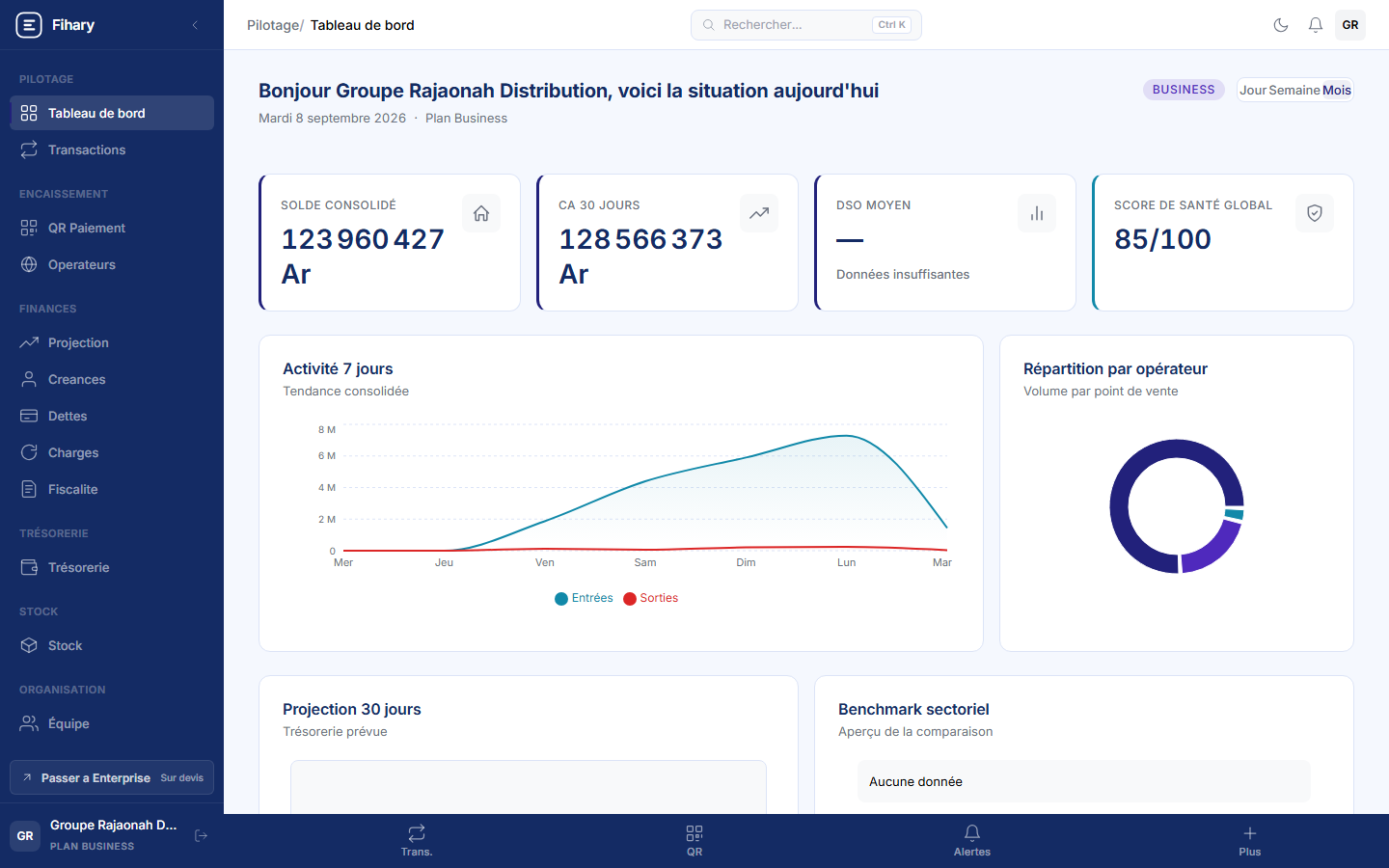Click the Mardi 8 septembre 2026 date
1389x868 pixels.
(332, 118)
